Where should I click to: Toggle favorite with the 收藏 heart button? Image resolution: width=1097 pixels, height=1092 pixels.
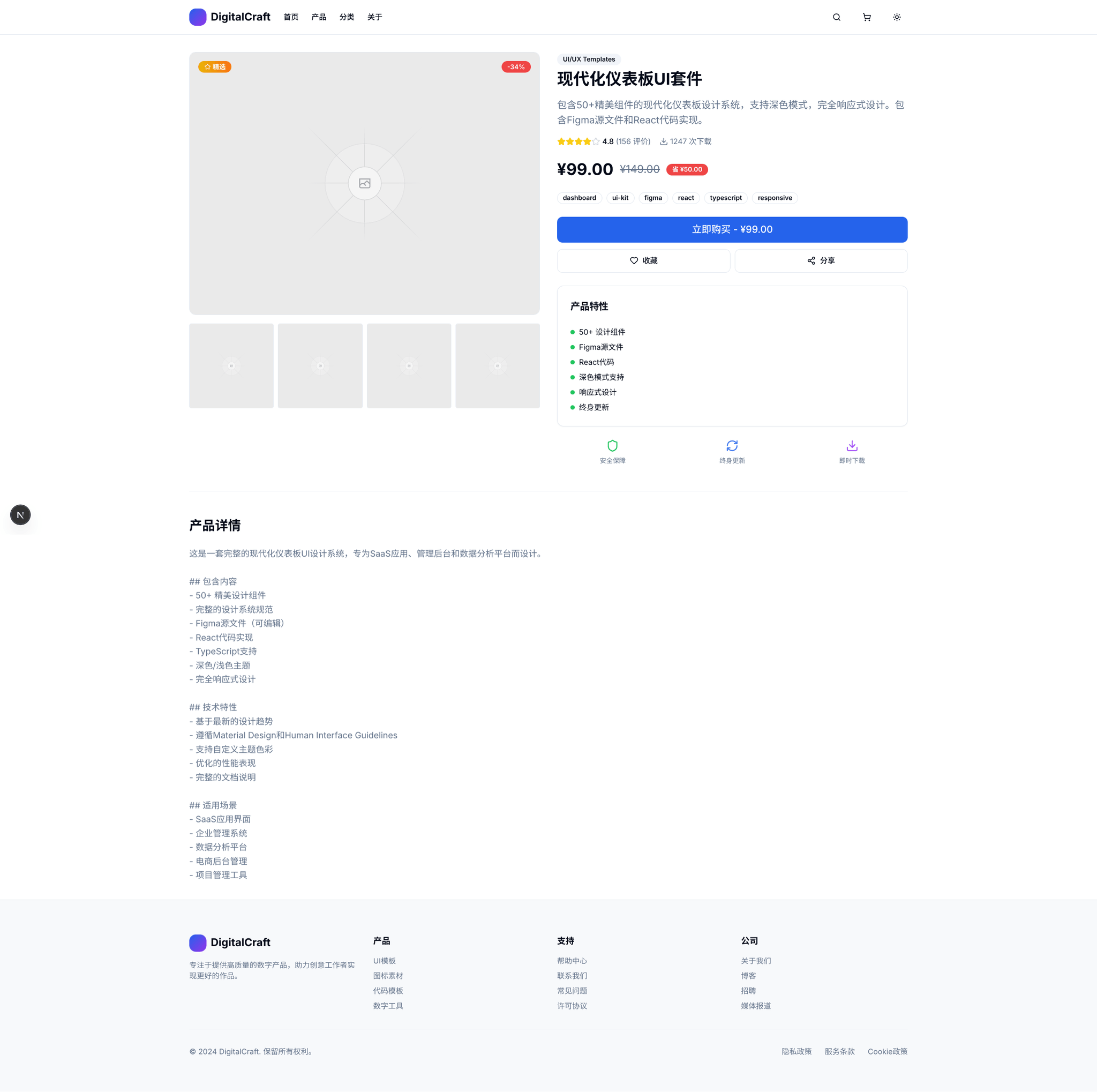(x=643, y=260)
